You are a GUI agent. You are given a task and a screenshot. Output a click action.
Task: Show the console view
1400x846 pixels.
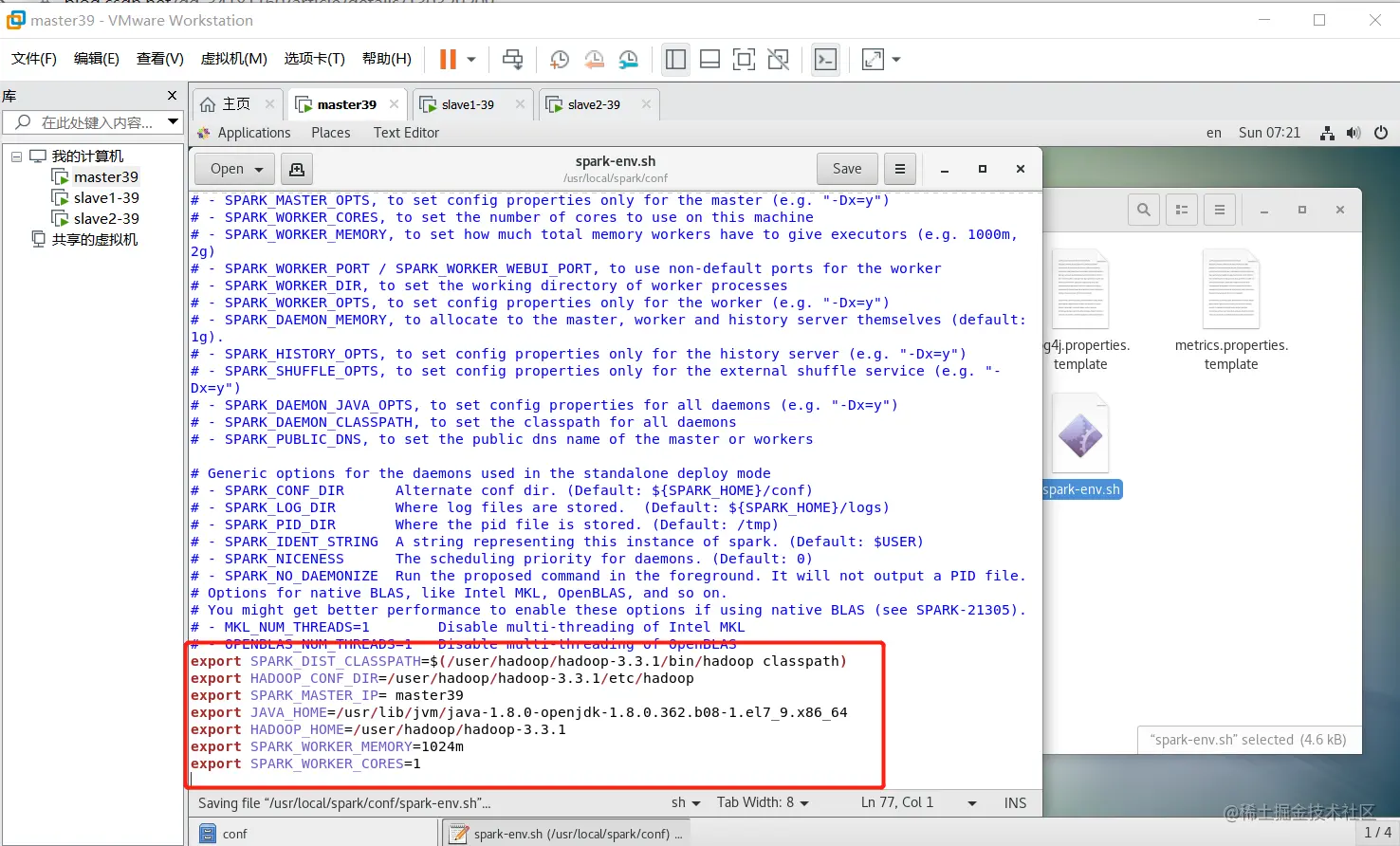click(x=826, y=60)
